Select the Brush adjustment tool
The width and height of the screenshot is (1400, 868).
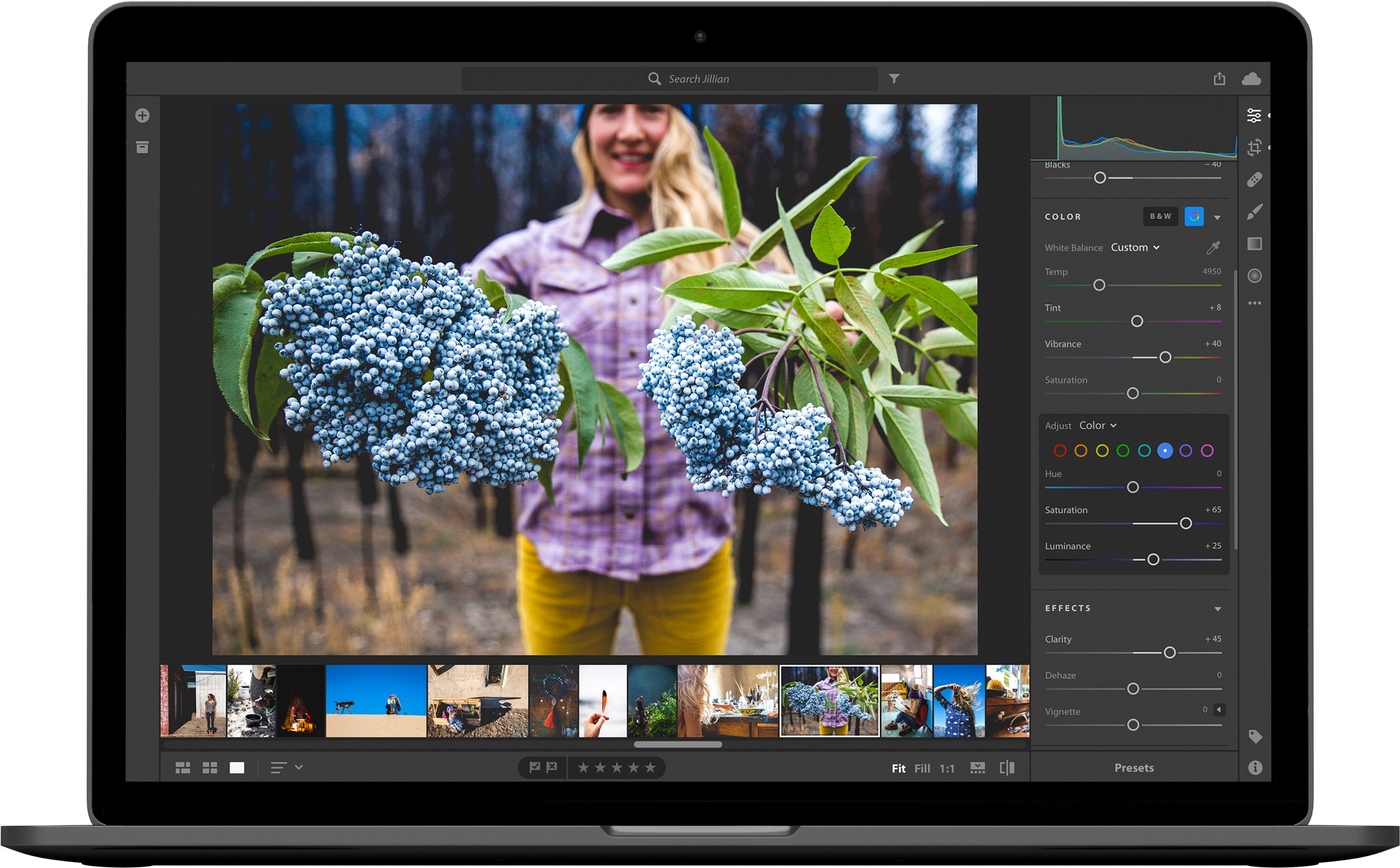[x=1254, y=212]
